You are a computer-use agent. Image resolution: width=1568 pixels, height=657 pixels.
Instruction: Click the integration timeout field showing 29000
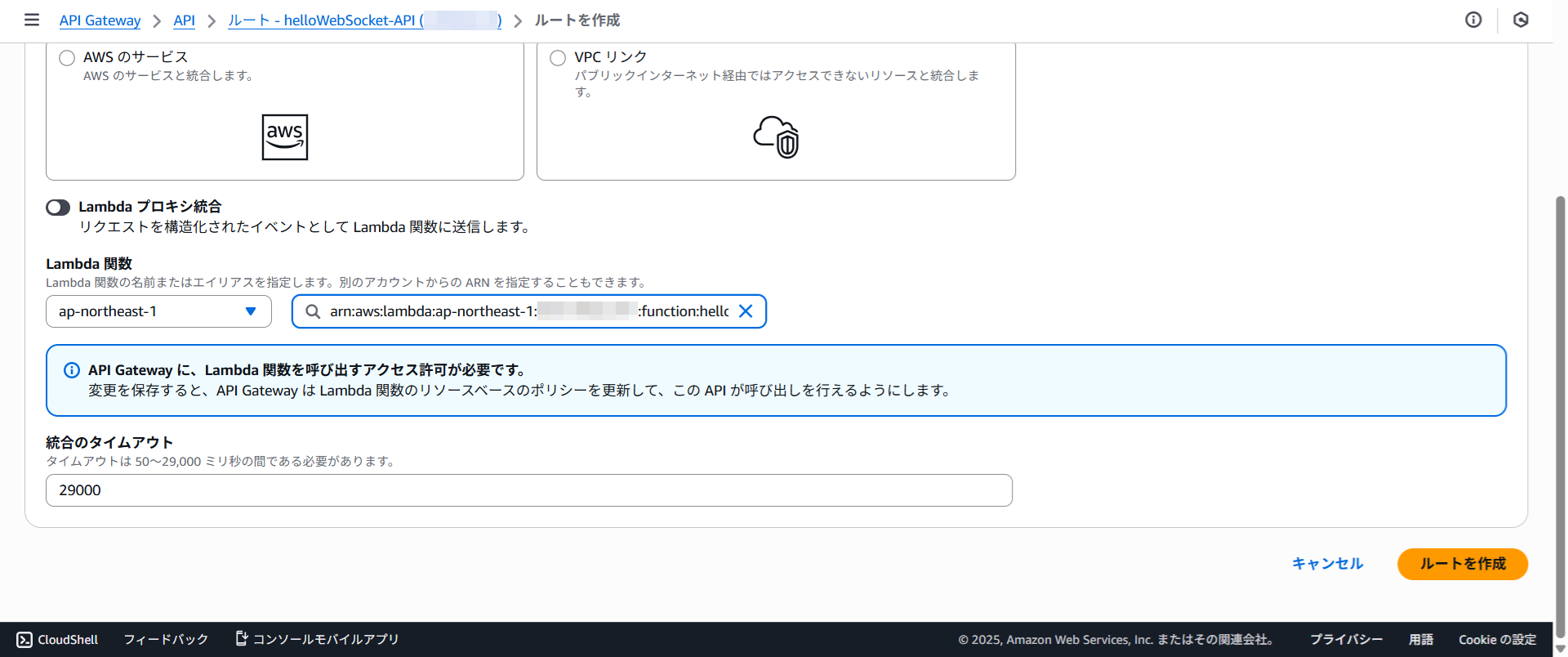click(x=528, y=490)
